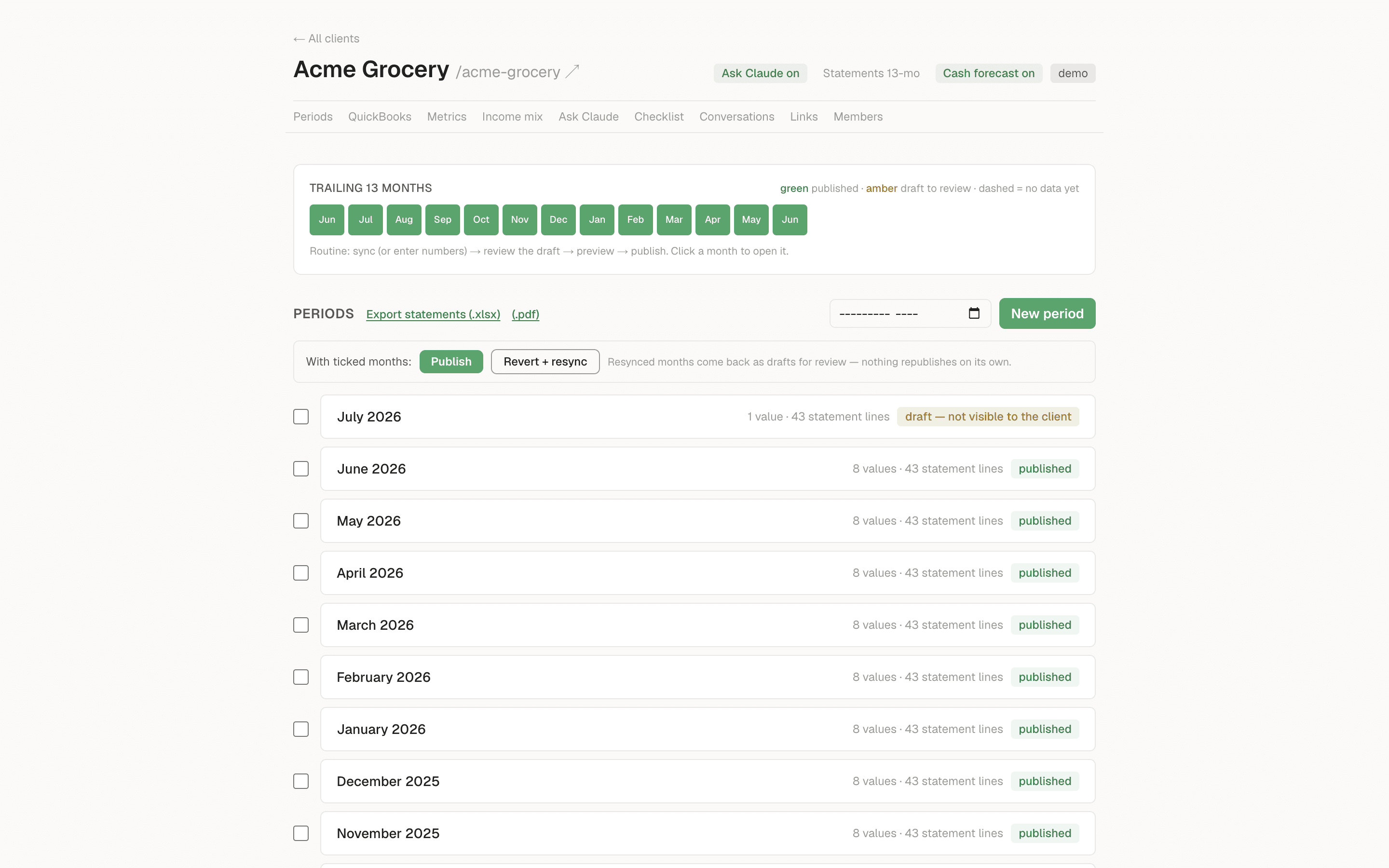Go back via All clients link
The width and height of the screenshot is (1389, 868).
click(326, 39)
